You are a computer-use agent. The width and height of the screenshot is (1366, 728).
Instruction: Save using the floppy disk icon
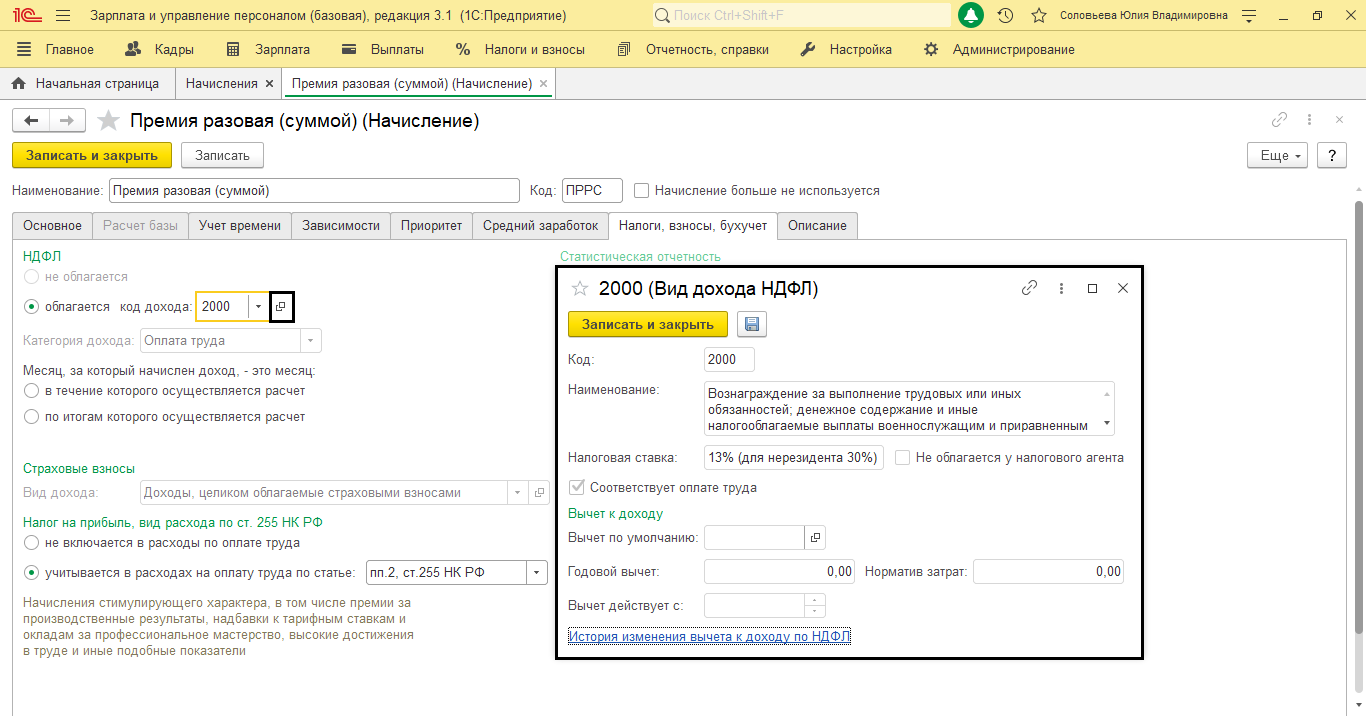point(751,324)
